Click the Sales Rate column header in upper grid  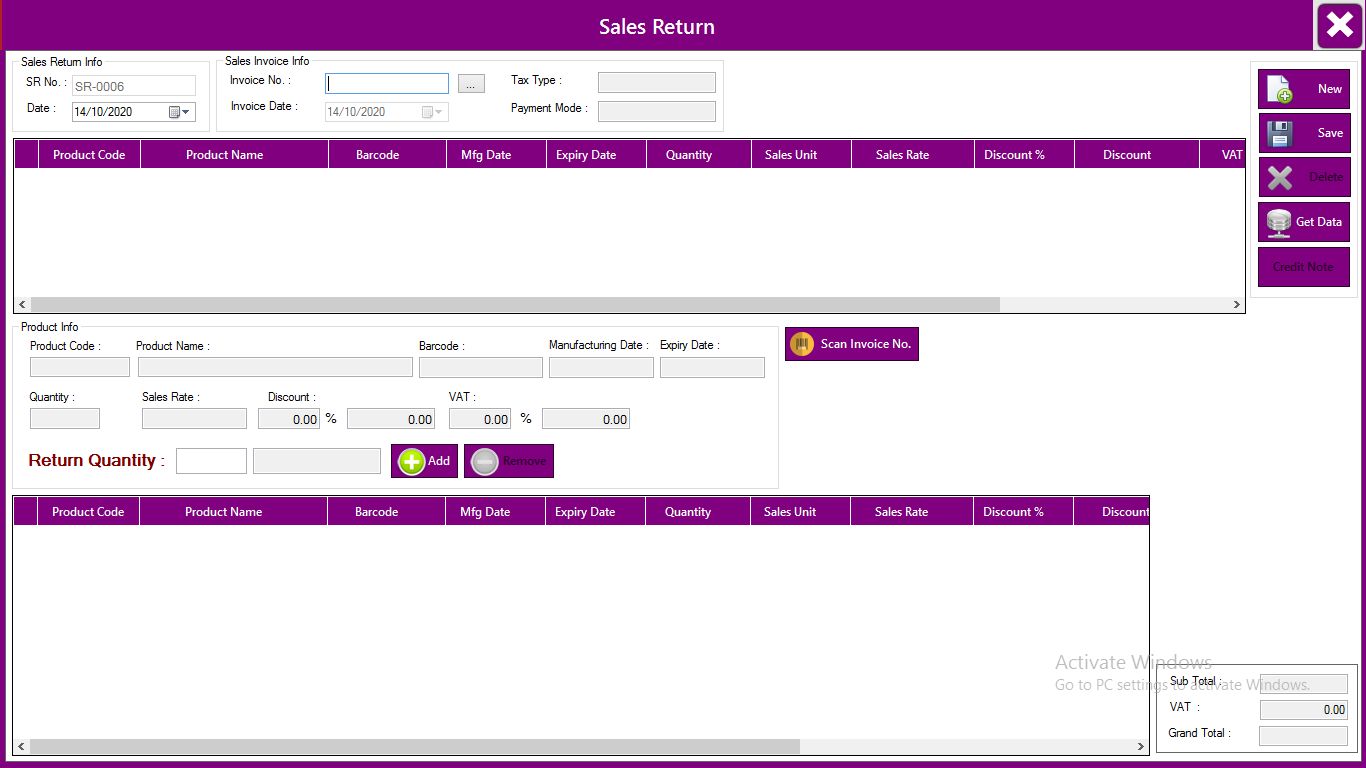(902, 155)
